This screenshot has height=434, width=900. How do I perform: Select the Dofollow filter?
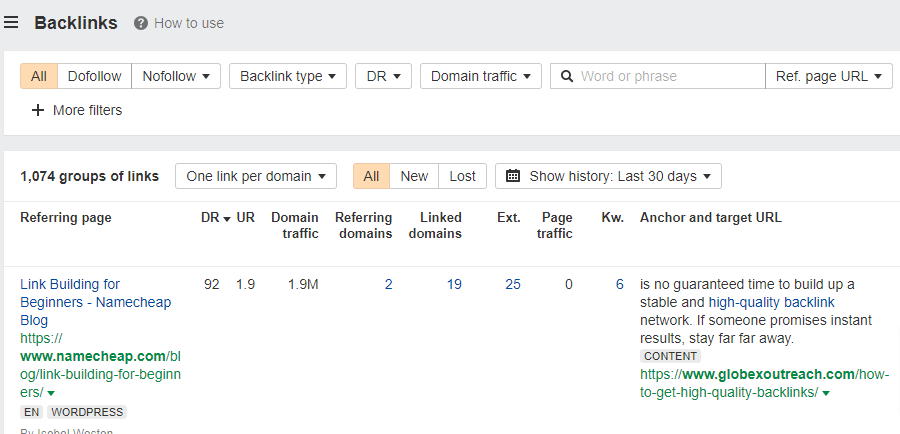[x=95, y=76]
